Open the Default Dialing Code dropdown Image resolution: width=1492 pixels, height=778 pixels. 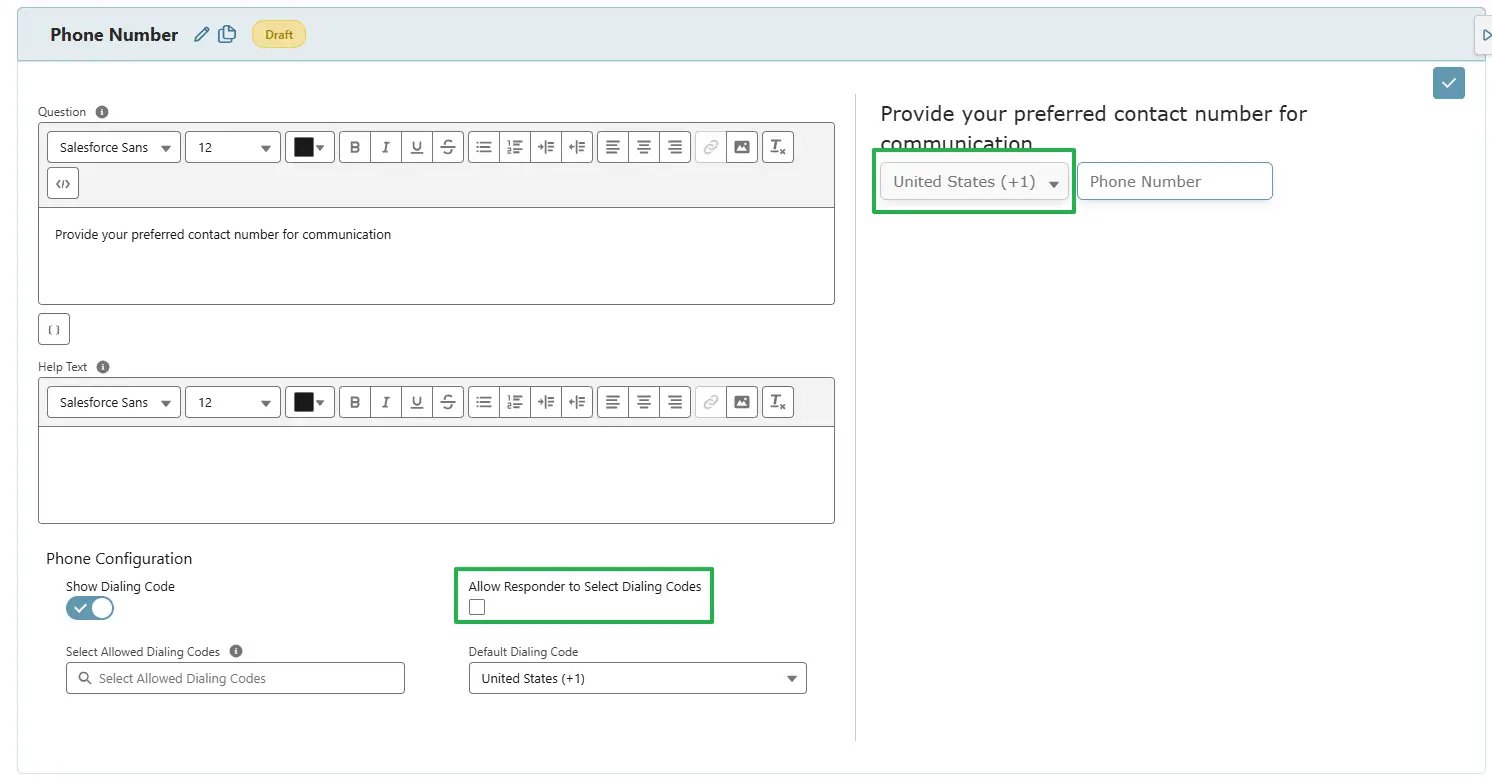pos(638,678)
